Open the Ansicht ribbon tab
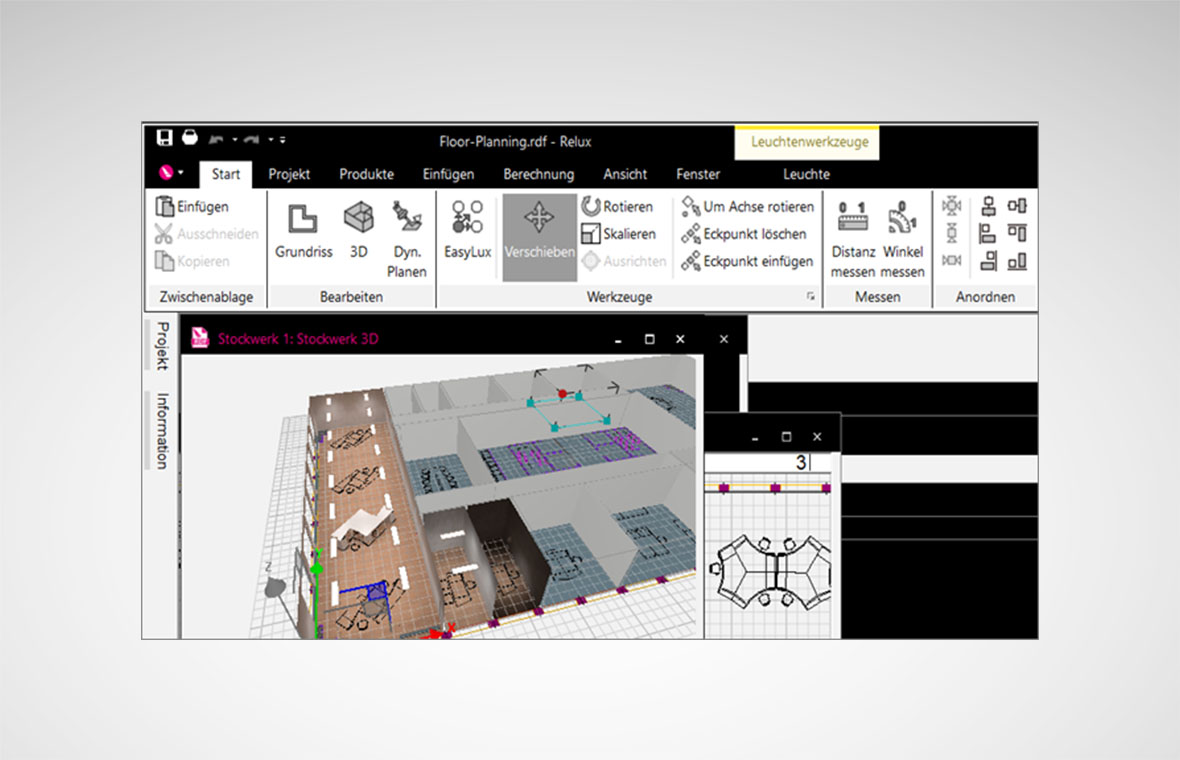1180x760 pixels. point(625,174)
